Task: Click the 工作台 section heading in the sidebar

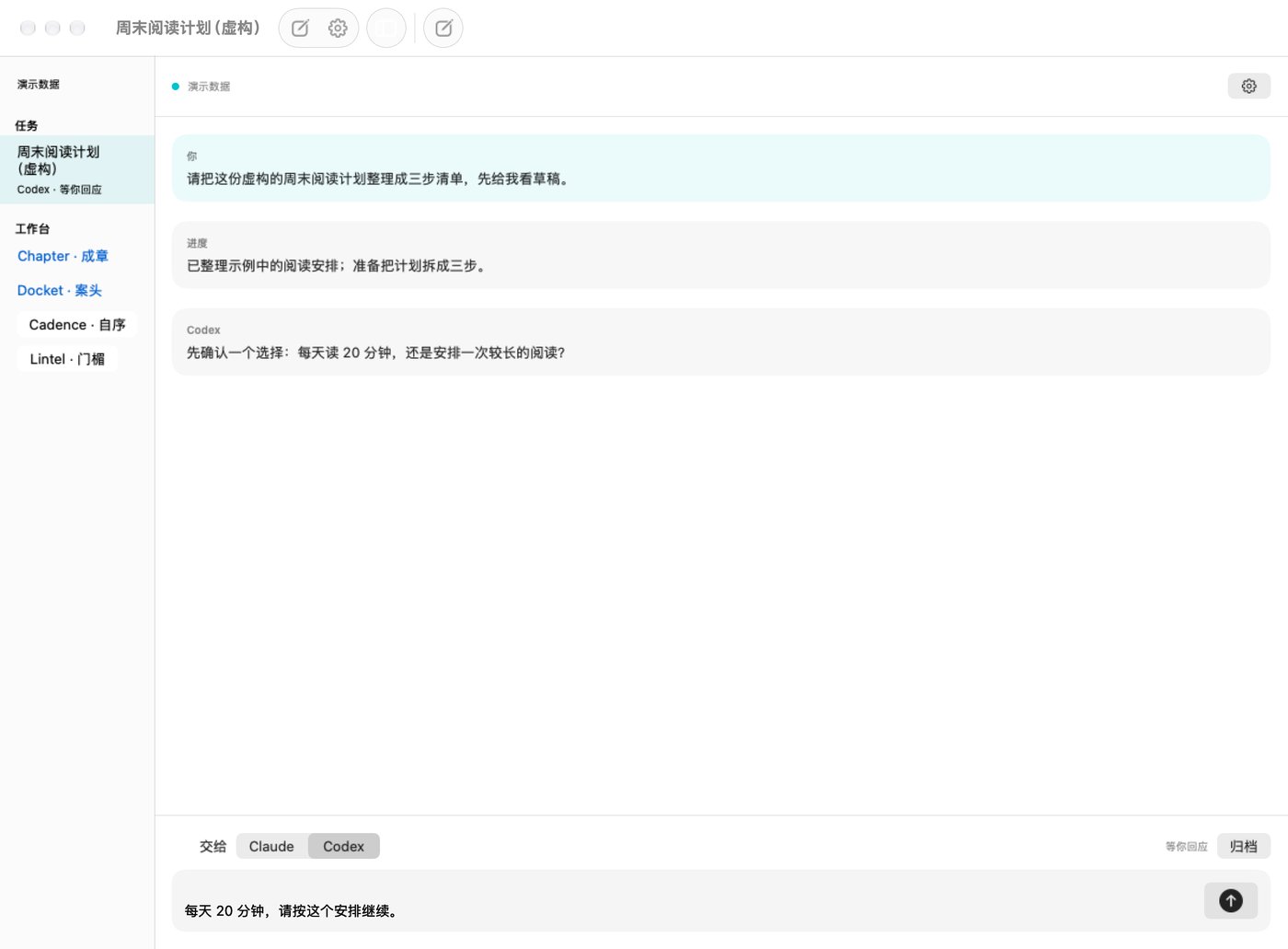Action: pos(32,228)
